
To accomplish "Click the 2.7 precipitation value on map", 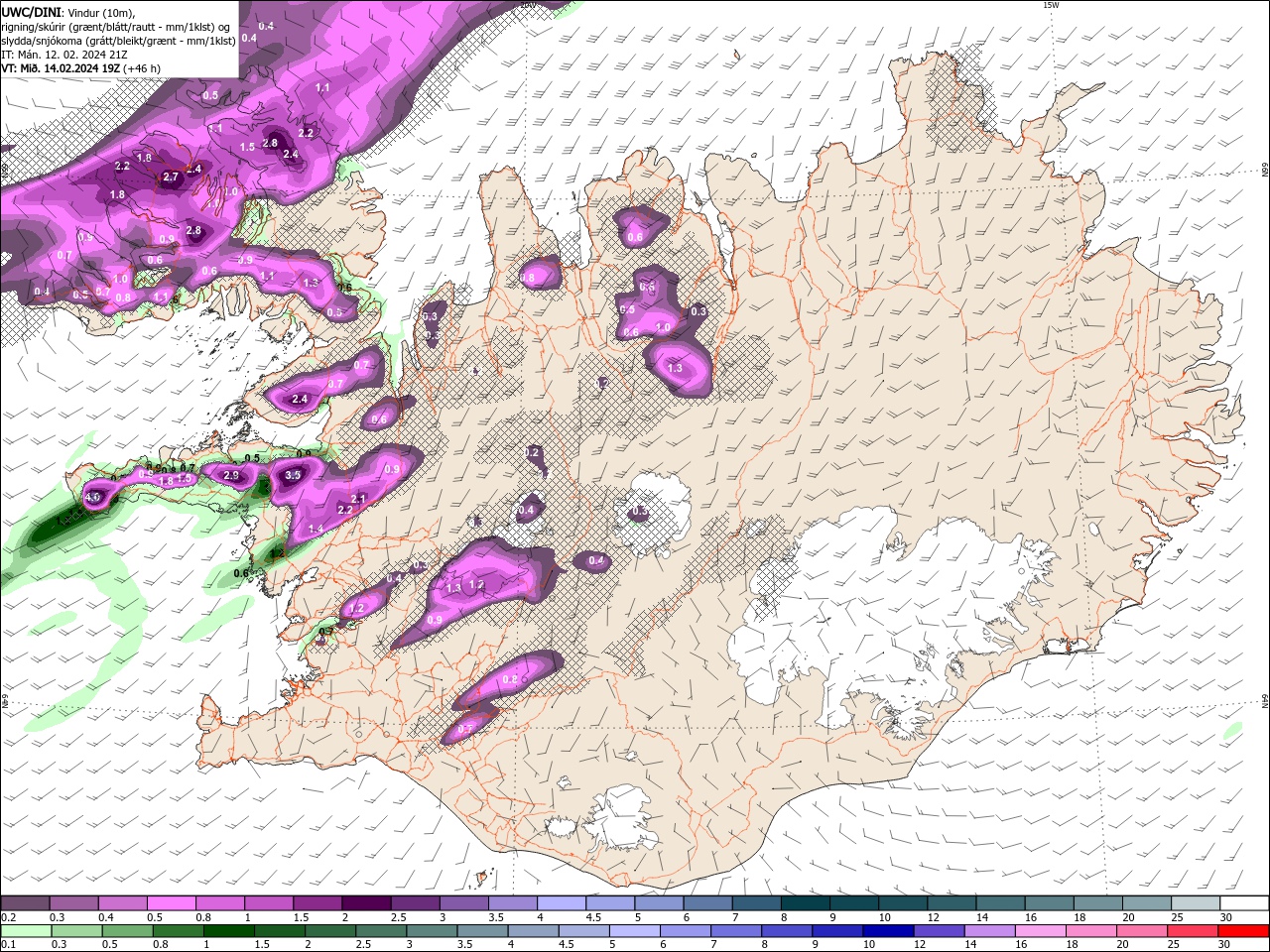I will pyautogui.click(x=170, y=177).
